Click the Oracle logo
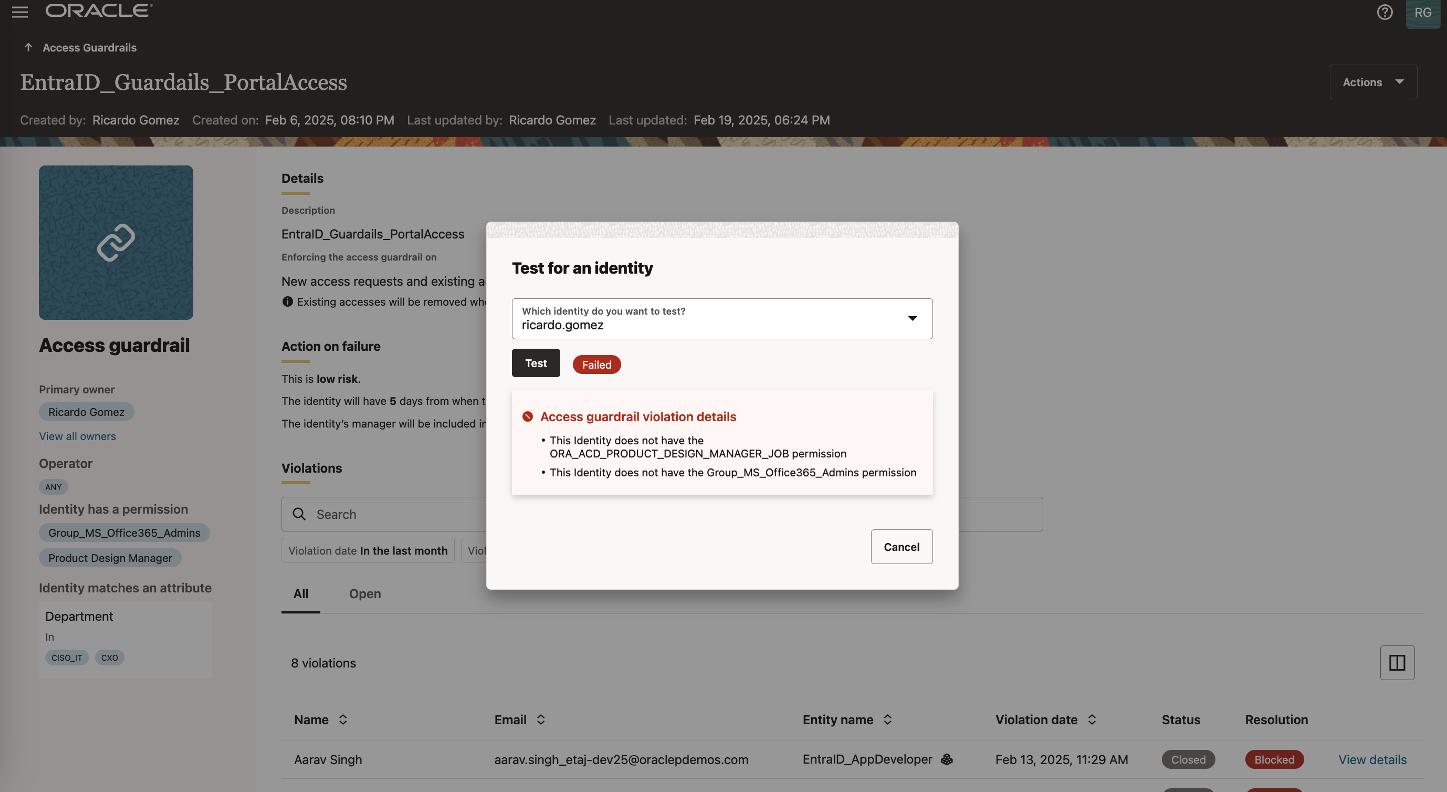Screen dimensions: 1447x792 (99, 11)
